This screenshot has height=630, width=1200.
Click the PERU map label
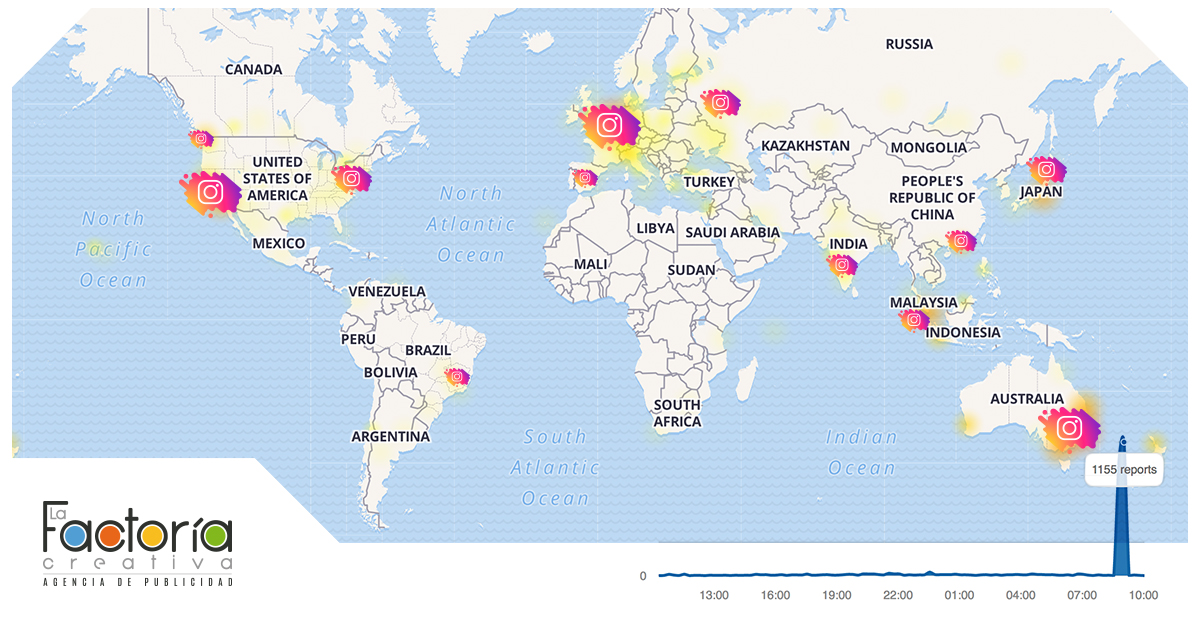tap(358, 339)
